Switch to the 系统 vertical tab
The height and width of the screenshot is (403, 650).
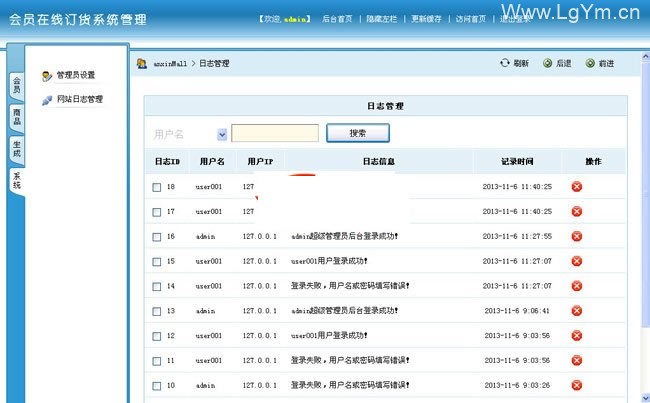(17, 181)
